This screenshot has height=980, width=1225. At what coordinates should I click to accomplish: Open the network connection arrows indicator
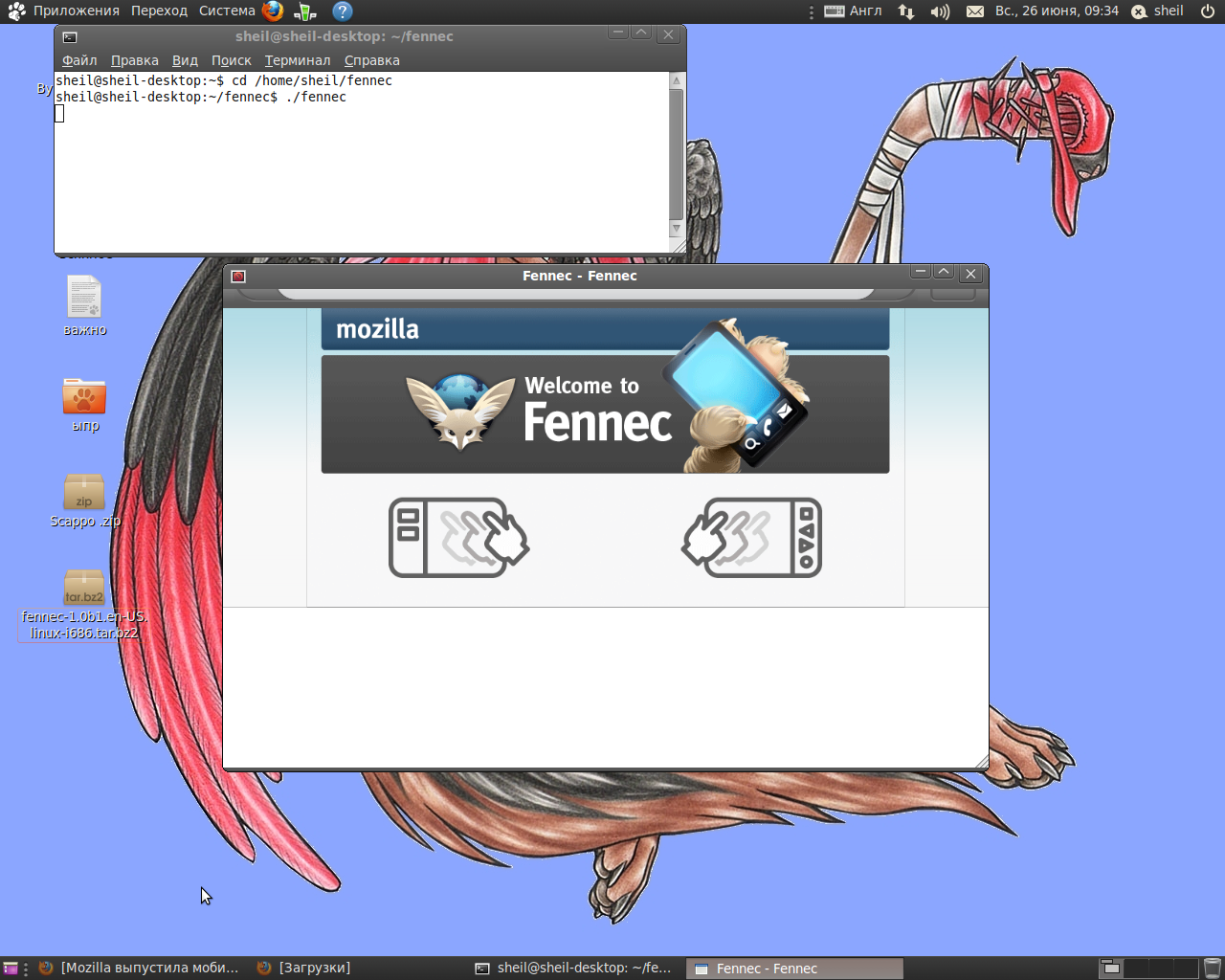point(906,11)
